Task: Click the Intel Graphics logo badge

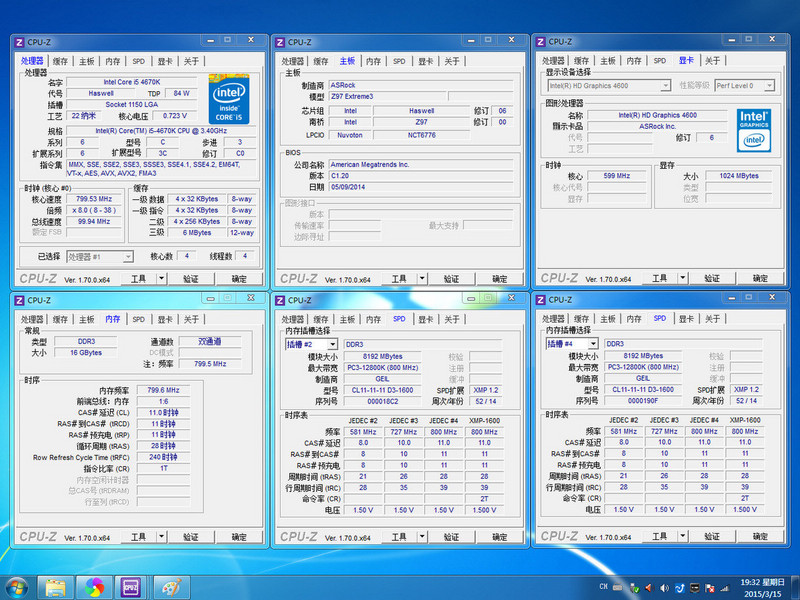Action: 753,130
